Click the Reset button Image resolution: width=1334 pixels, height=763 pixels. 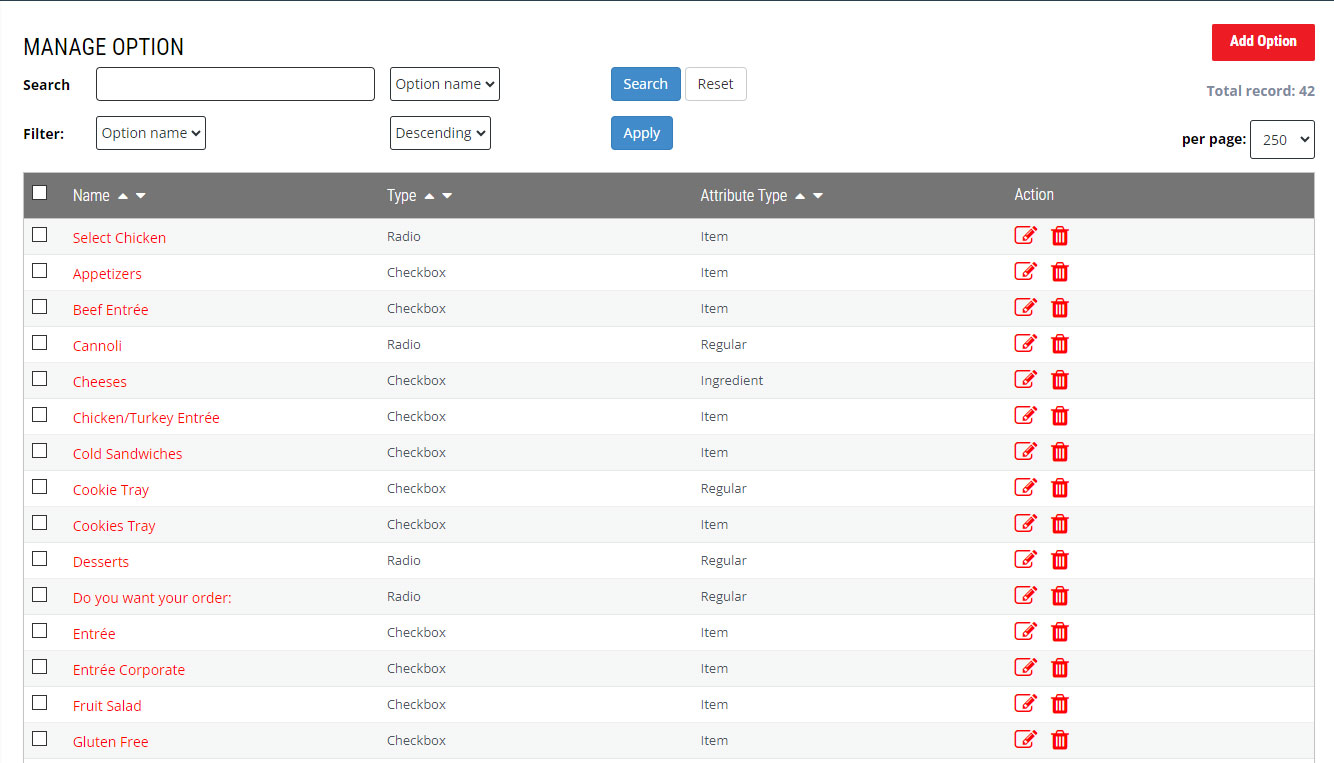(716, 84)
